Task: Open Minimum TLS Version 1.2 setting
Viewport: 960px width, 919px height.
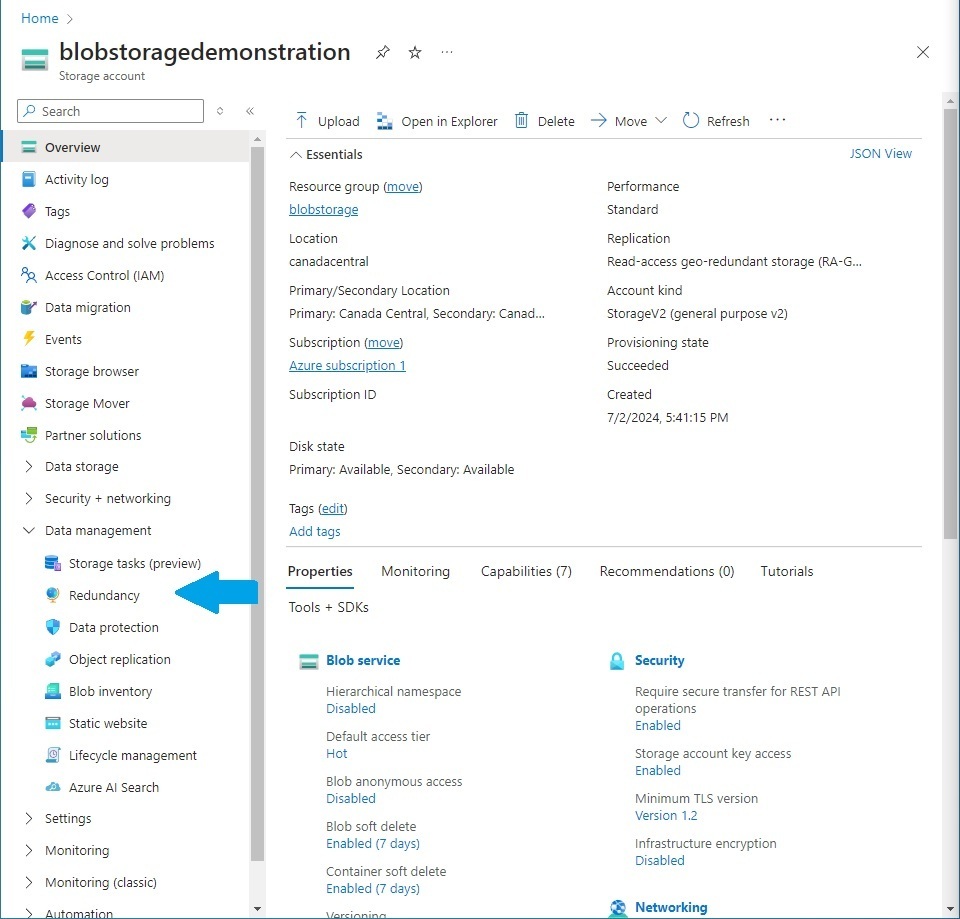Action: [x=666, y=816]
